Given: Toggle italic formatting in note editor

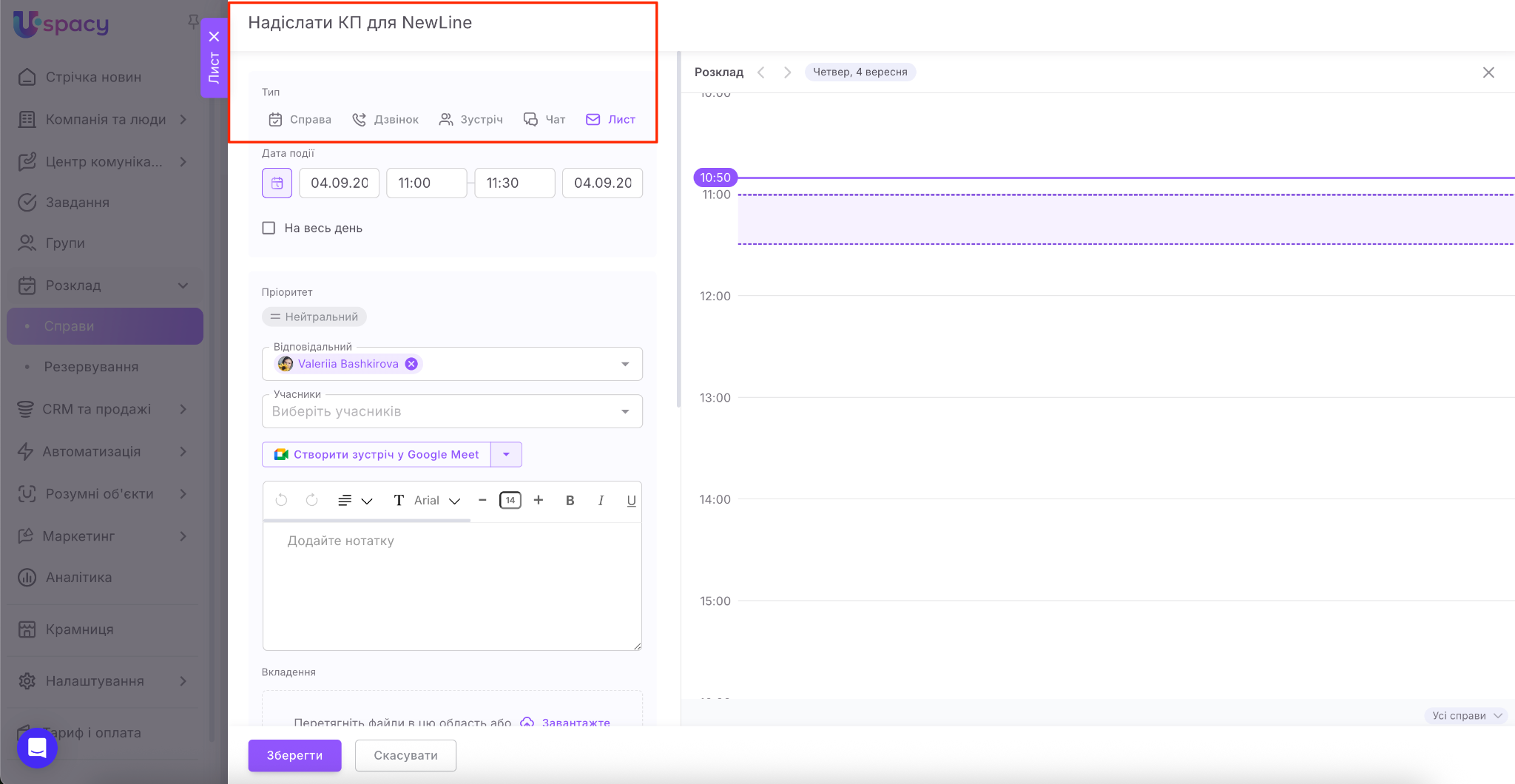Looking at the screenshot, I should coord(601,500).
